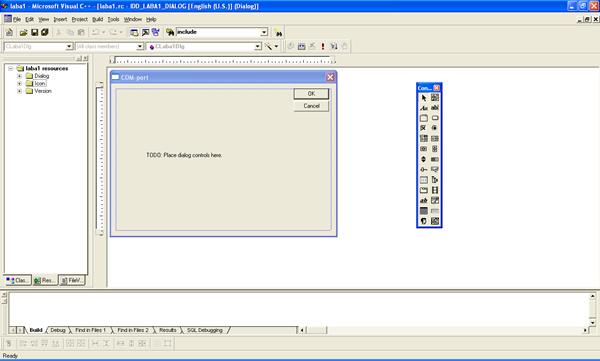
Task: Pick the Check Box control tool
Action: [424, 129]
